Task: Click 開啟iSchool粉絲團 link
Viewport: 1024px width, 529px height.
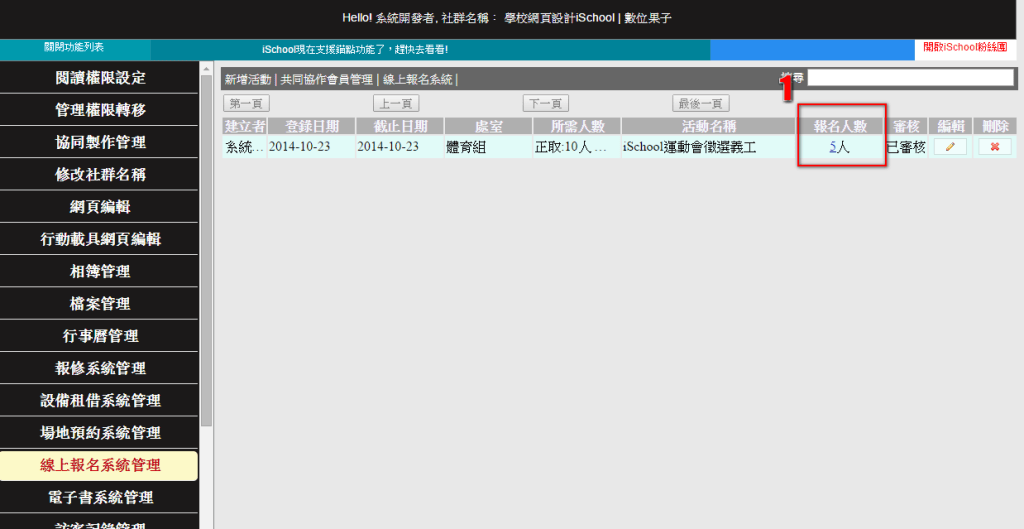Action: [965, 48]
